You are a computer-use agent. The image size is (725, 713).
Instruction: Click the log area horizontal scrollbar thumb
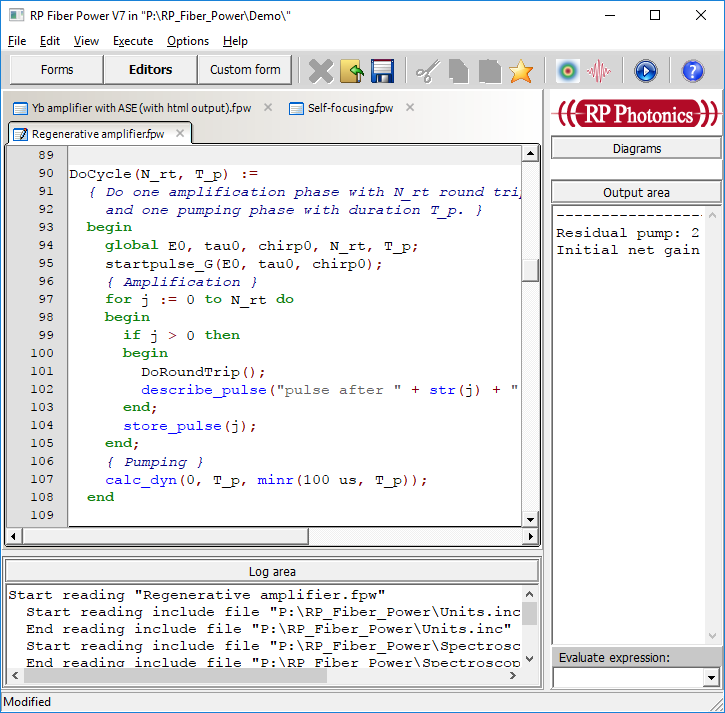176,676
